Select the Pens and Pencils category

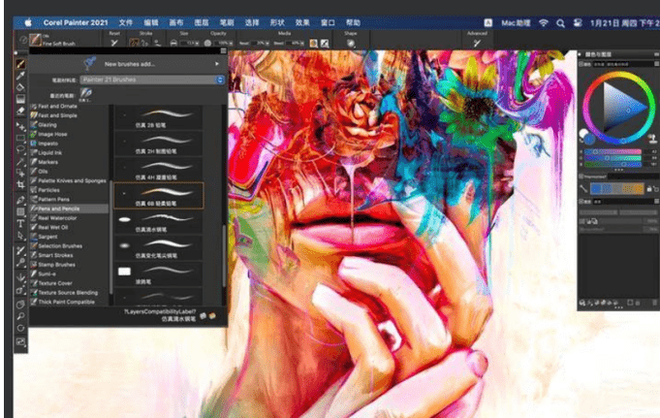pyautogui.click(x=69, y=209)
